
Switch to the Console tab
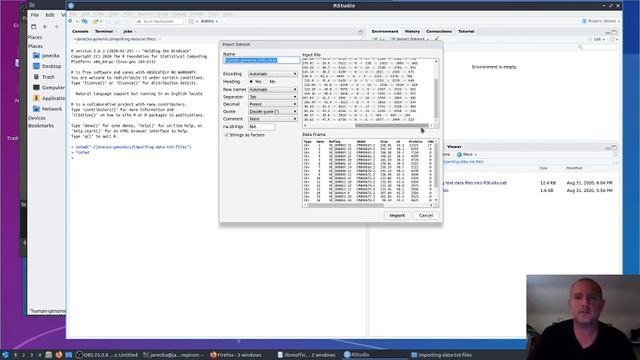[x=80, y=31]
